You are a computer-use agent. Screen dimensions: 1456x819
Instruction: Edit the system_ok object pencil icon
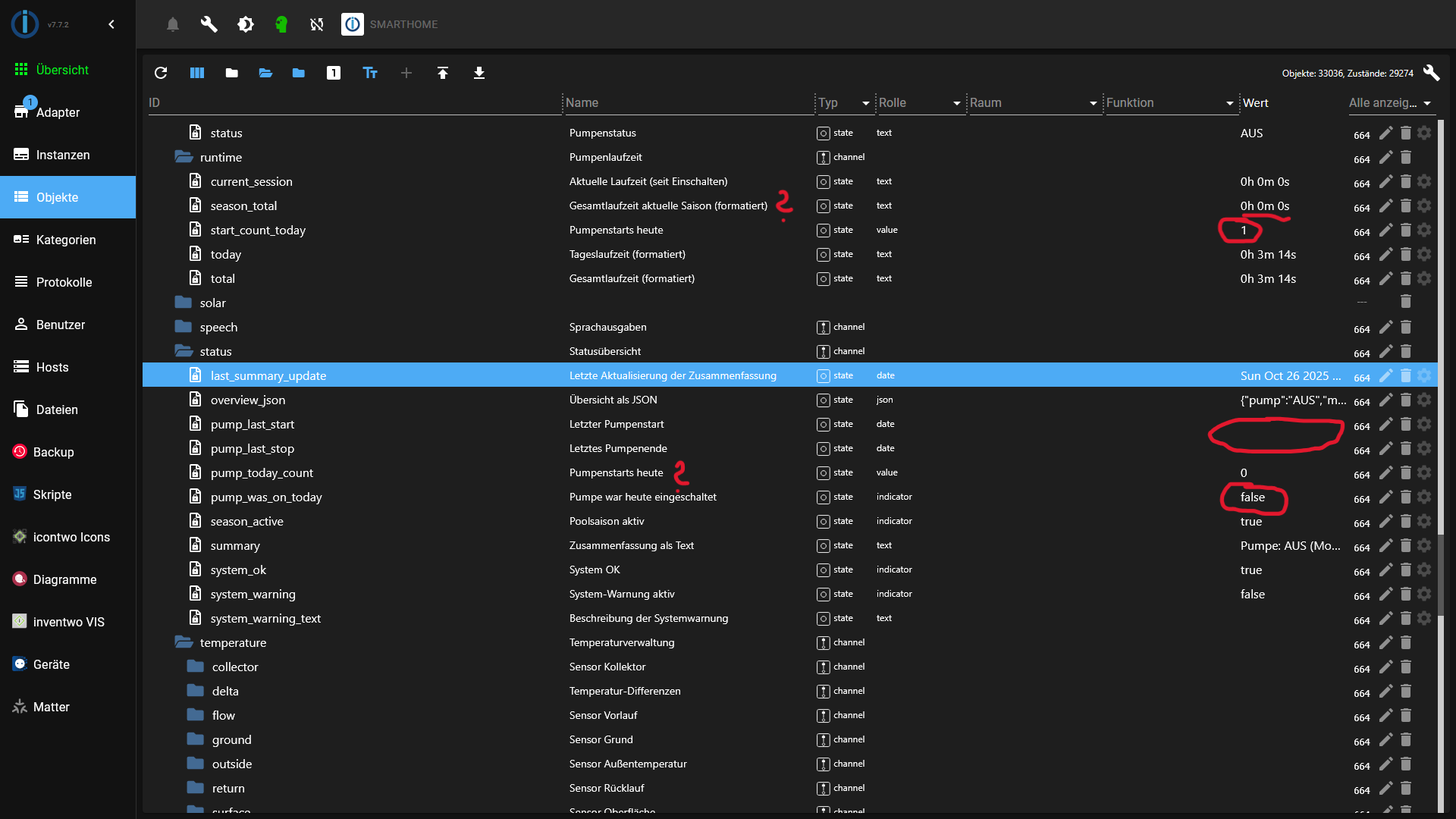point(1385,570)
